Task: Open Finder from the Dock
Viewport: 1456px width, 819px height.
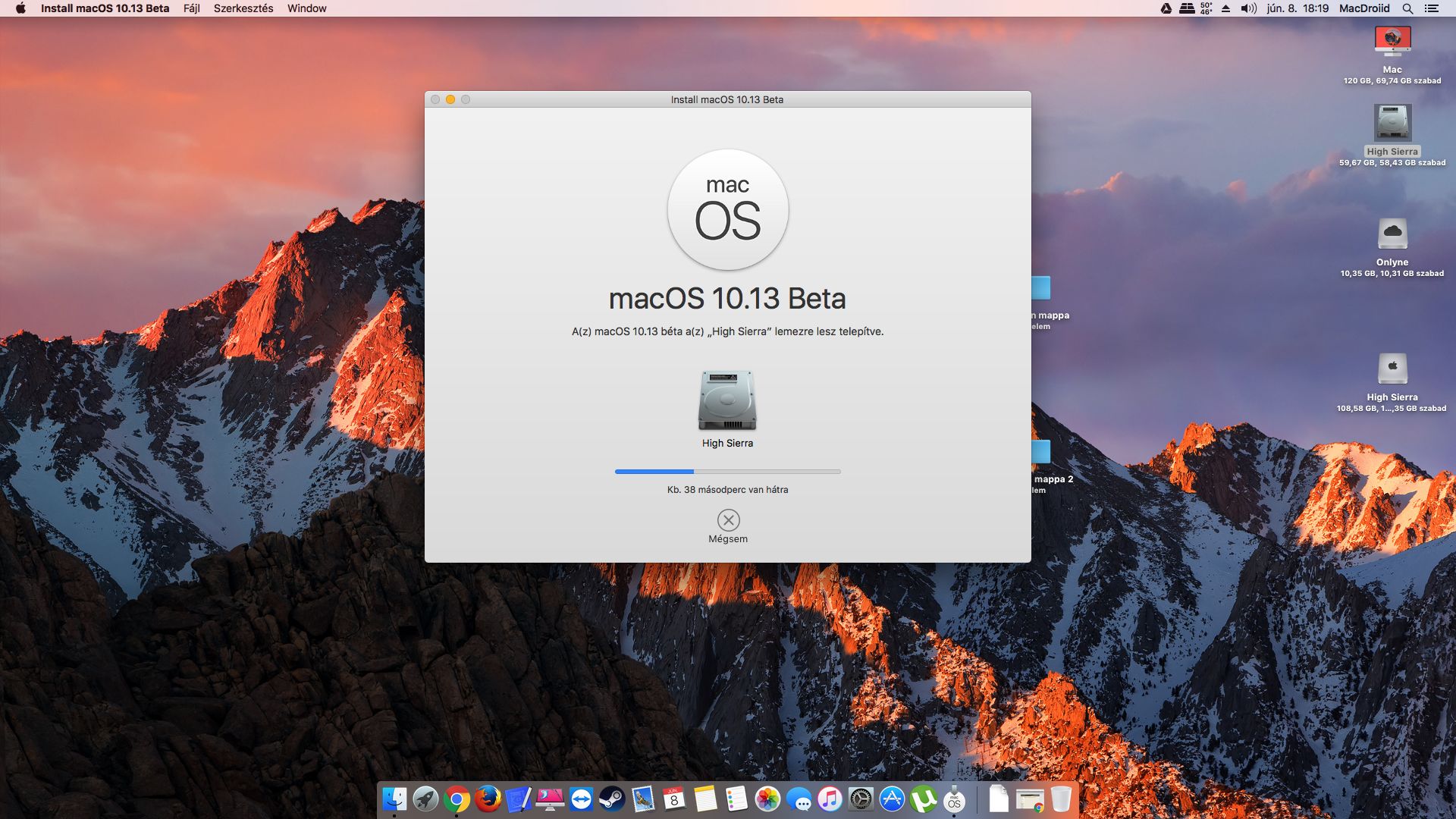Action: 394,799
